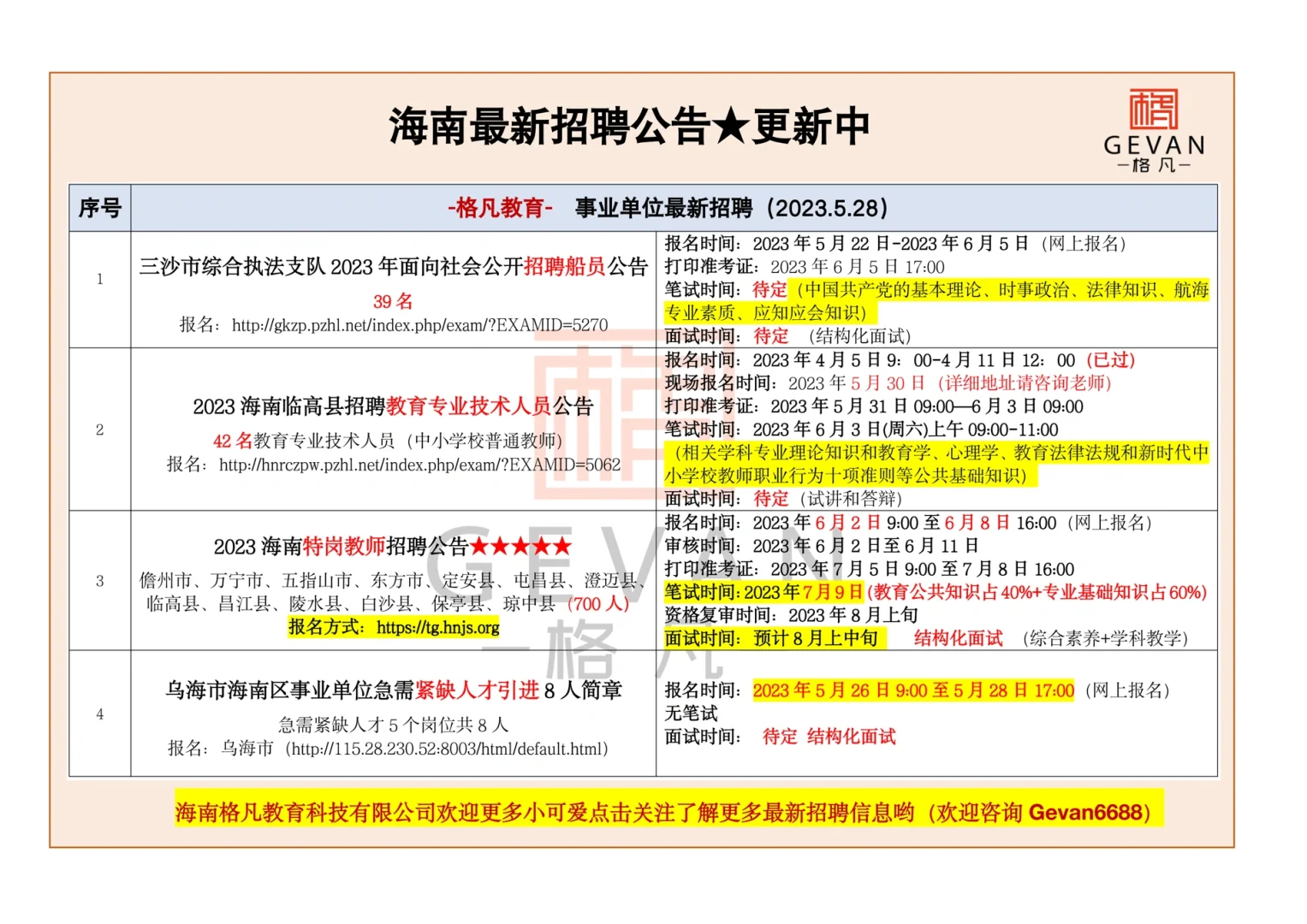The width and height of the screenshot is (1307, 924).
Task: Click the five red stars after 特岗教师招聘公告
Action: [x=520, y=546]
